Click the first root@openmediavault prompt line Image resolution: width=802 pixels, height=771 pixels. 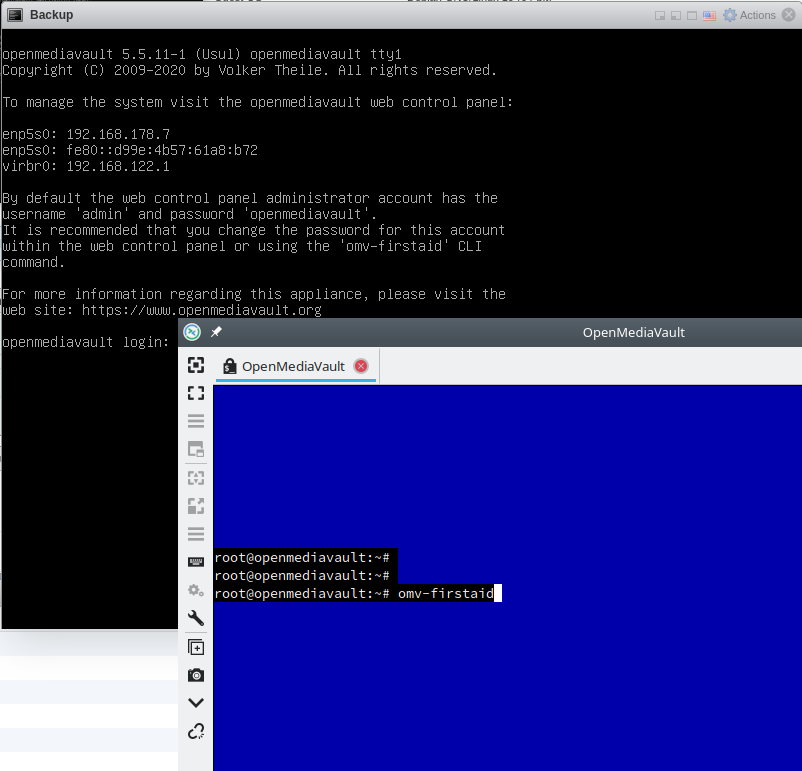pyautogui.click(x=302, y=558)
